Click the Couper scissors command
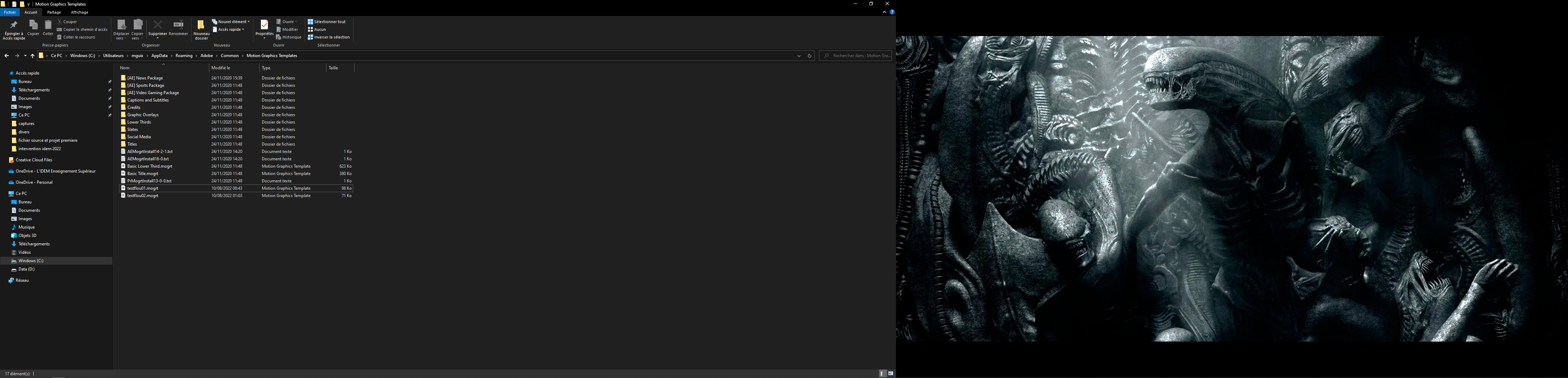Screen dimensions: 1568x378 pyautogui.click(x=67, y=21)
